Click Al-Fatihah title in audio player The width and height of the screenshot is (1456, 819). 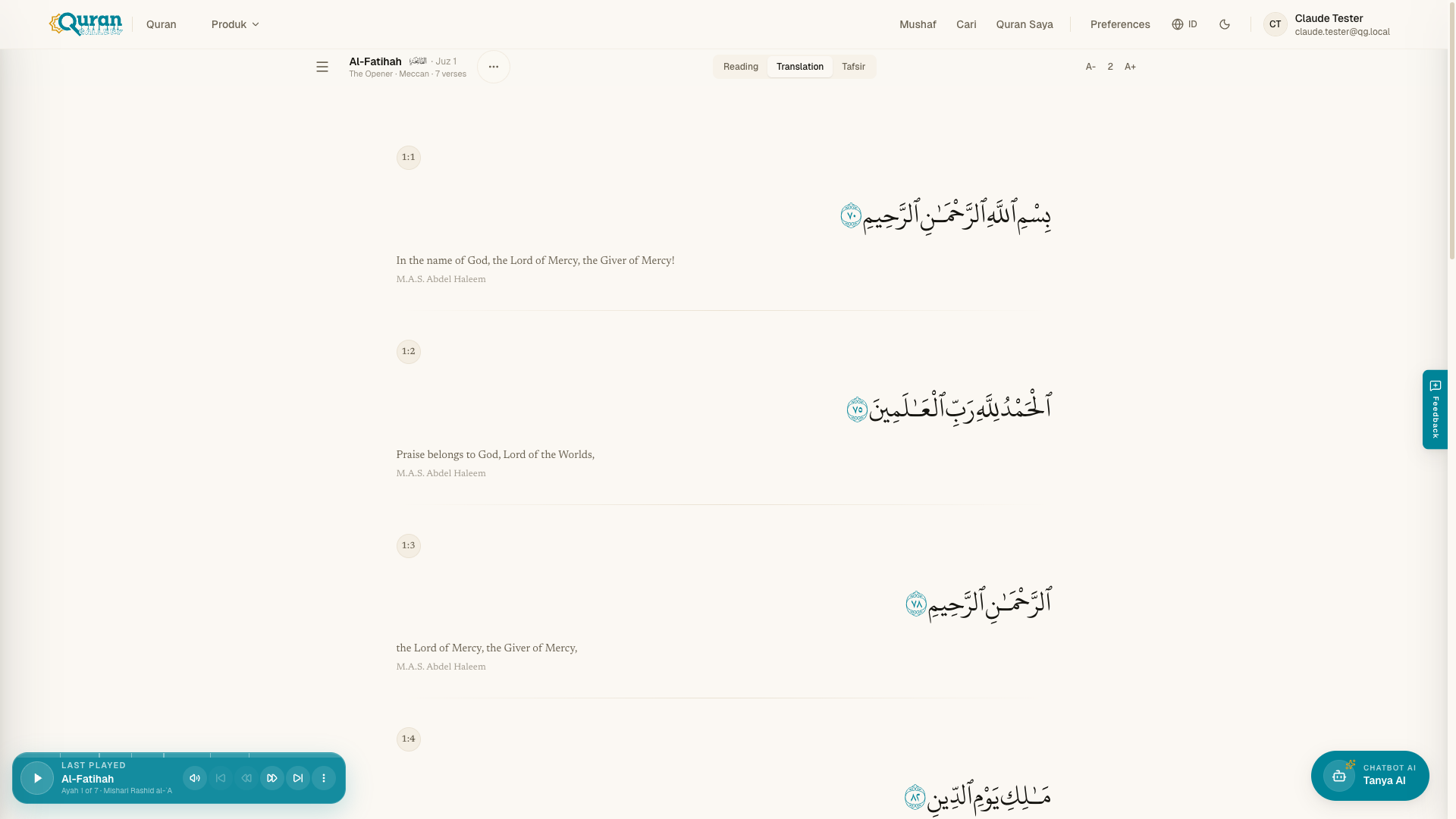(87, 779)
